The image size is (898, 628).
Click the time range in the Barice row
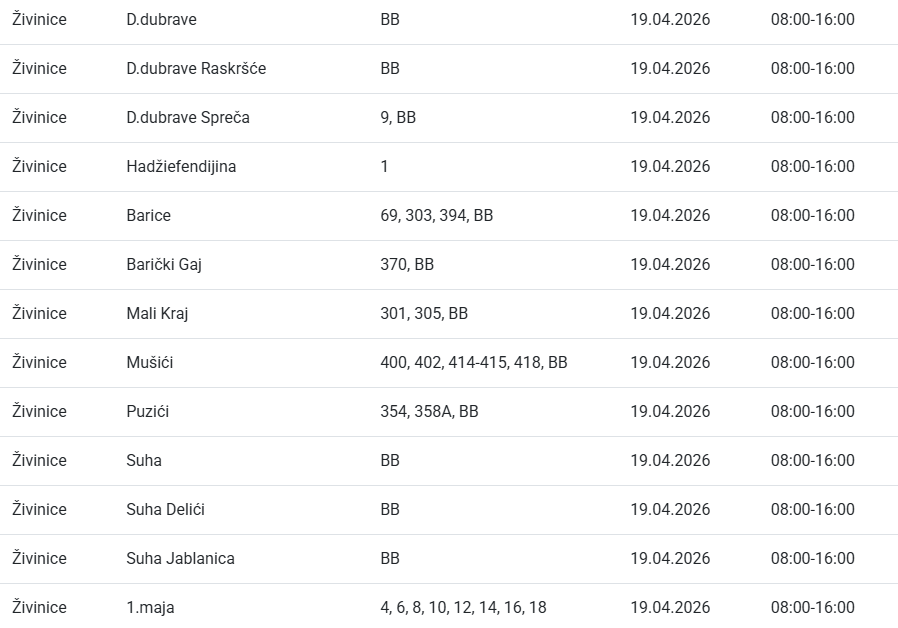(x=812, y=216)
